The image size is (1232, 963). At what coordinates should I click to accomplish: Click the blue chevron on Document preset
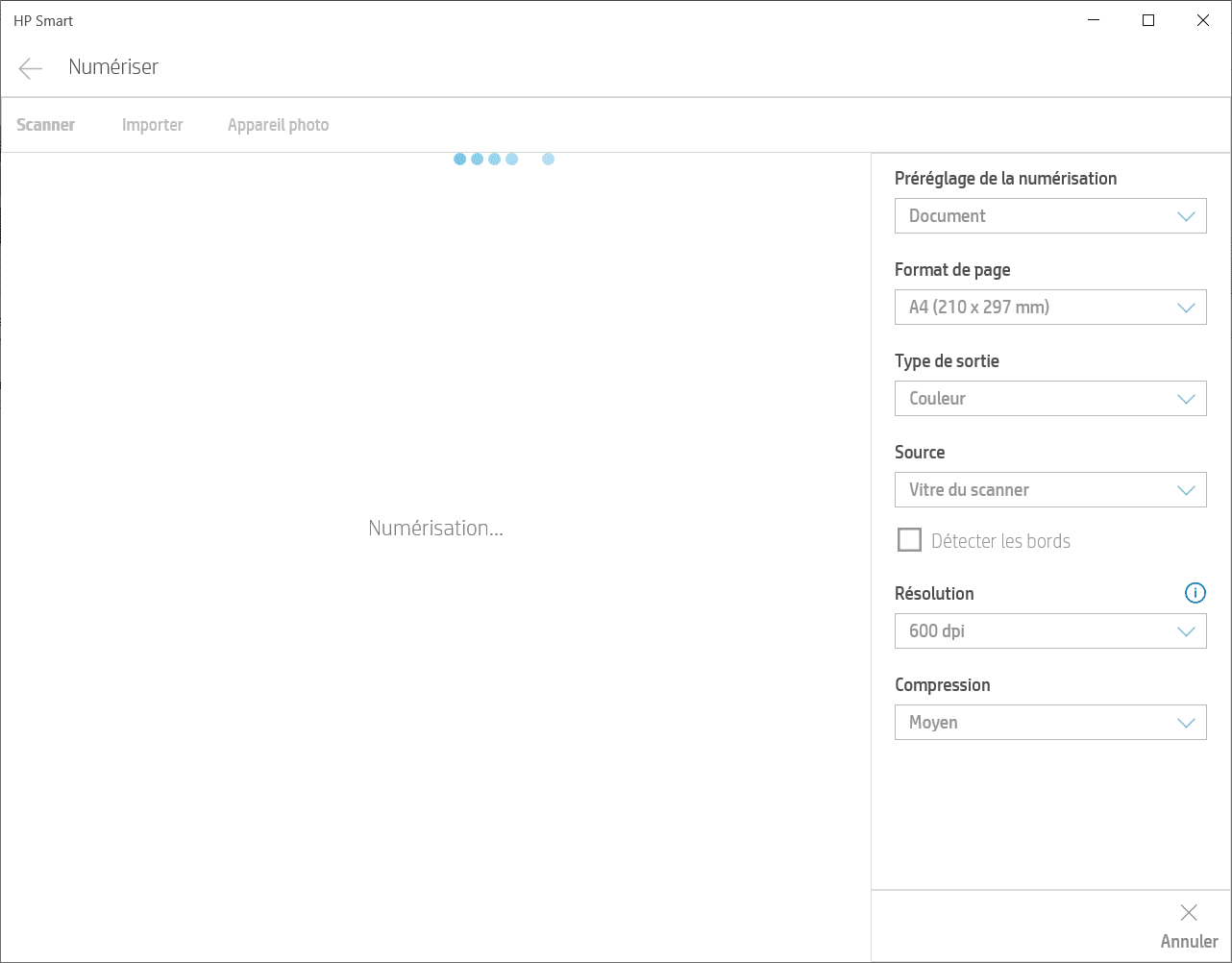click(1185, 215)
